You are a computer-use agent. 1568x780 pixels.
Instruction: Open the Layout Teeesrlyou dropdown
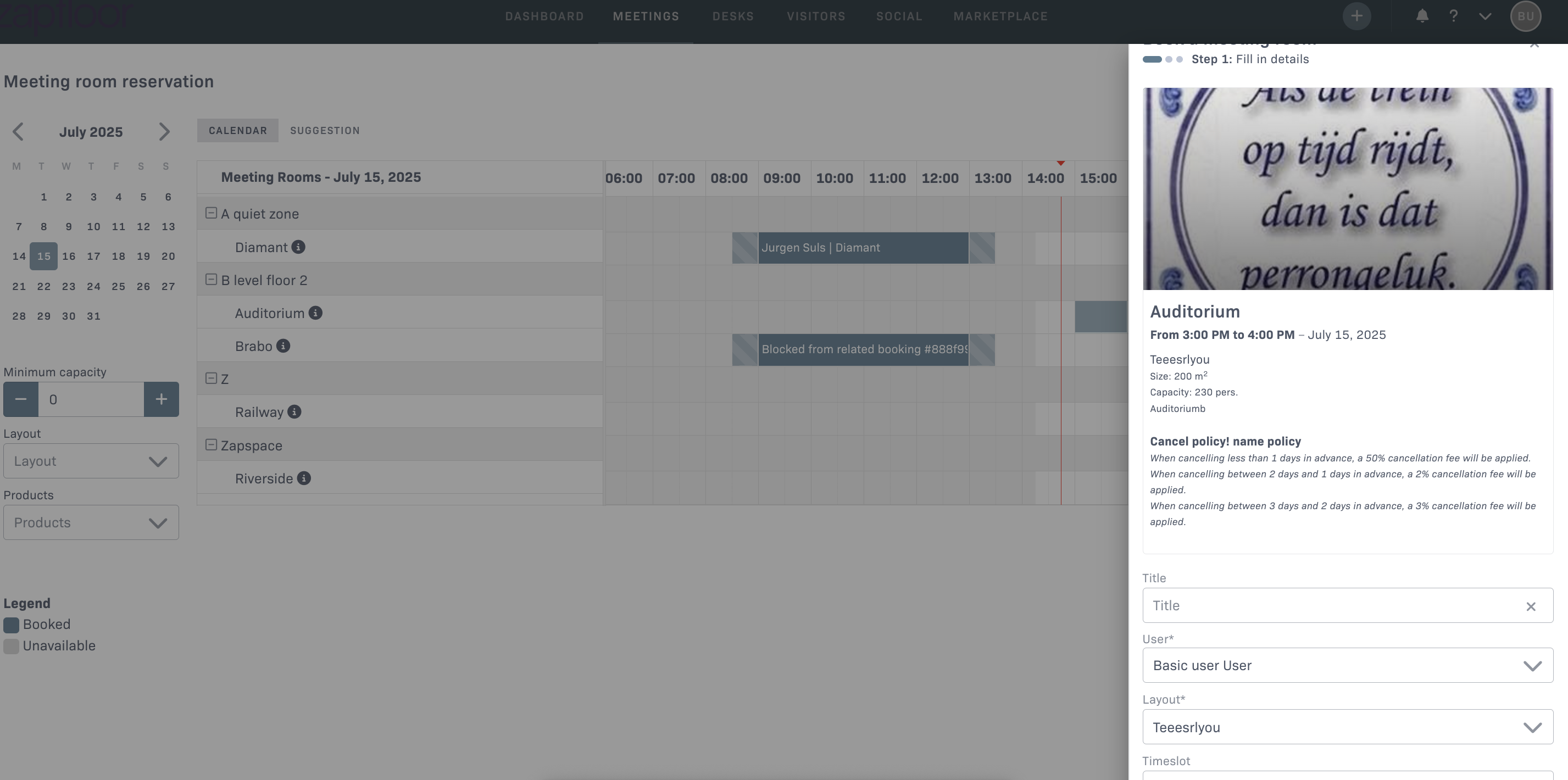1348,727
